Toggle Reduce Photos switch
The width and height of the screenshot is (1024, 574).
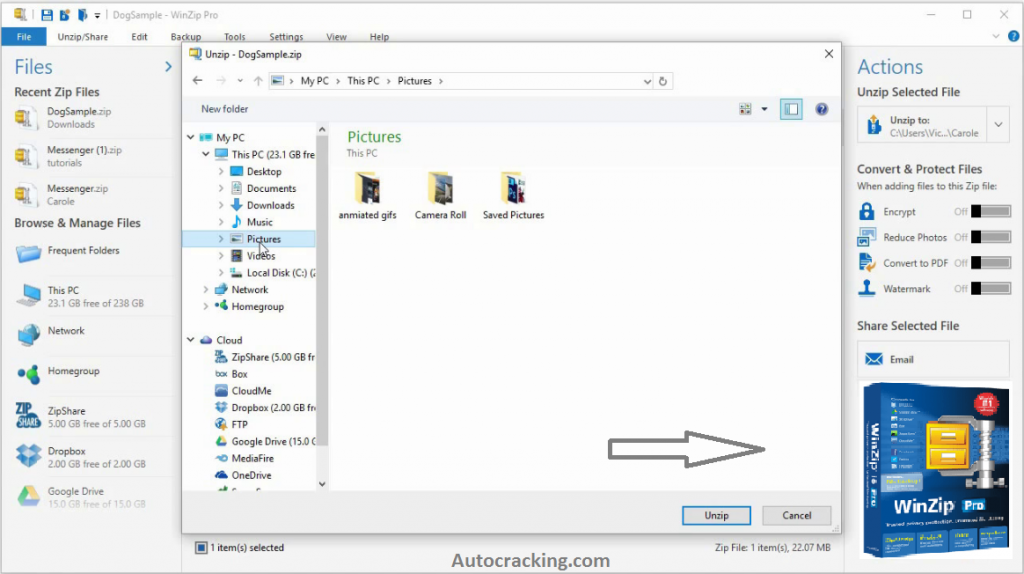click(x=990, y=237)
